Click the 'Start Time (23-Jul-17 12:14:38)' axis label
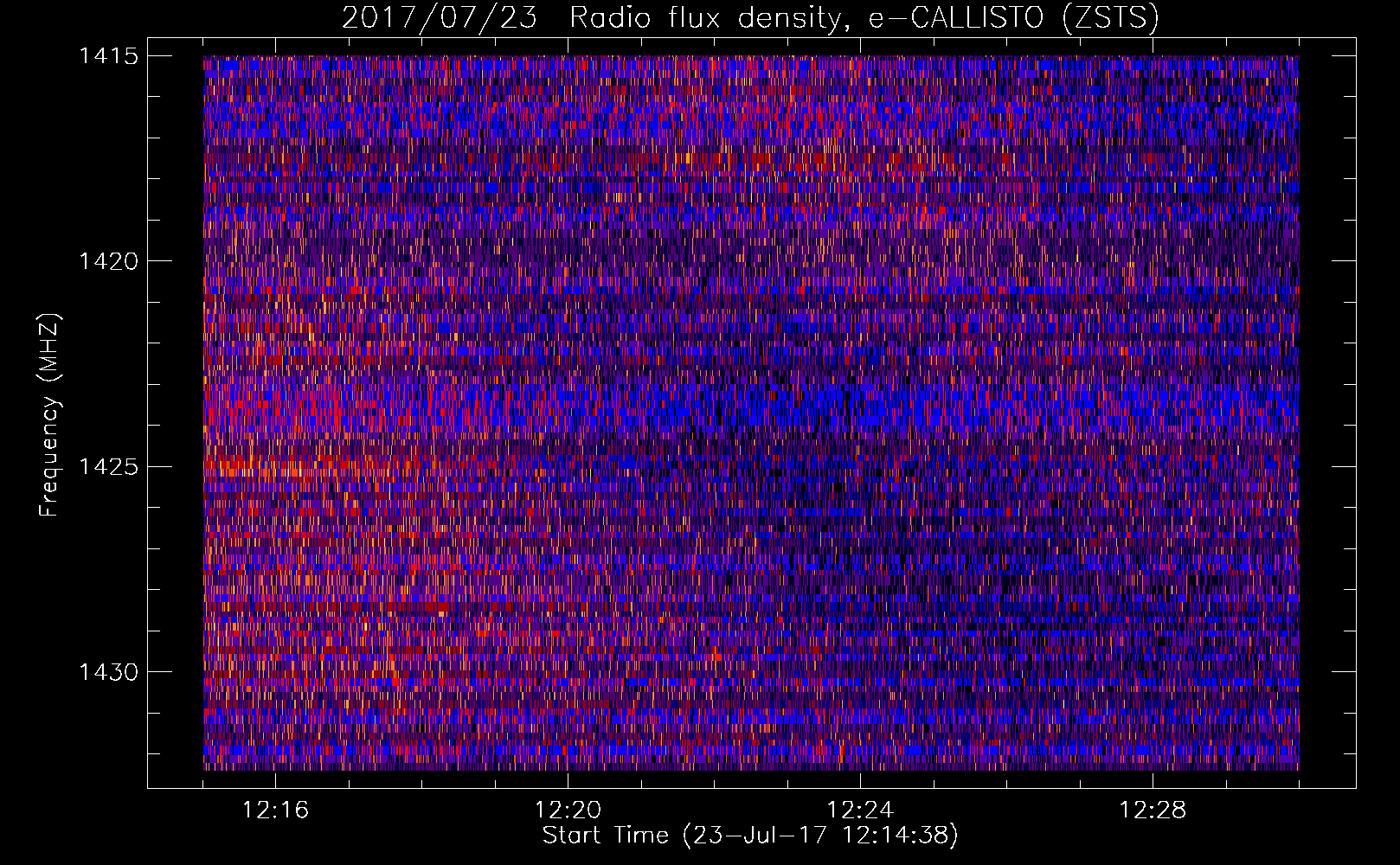 coord(750,836)
